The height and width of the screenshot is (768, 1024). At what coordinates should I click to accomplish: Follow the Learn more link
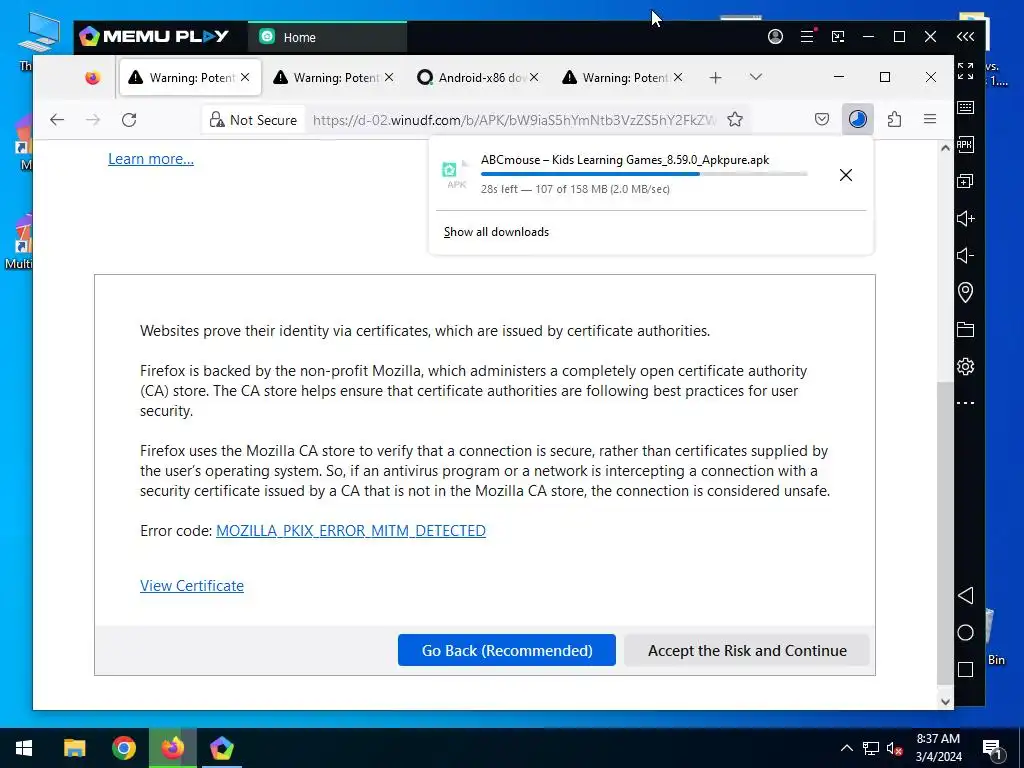click(x=151, y=159)
